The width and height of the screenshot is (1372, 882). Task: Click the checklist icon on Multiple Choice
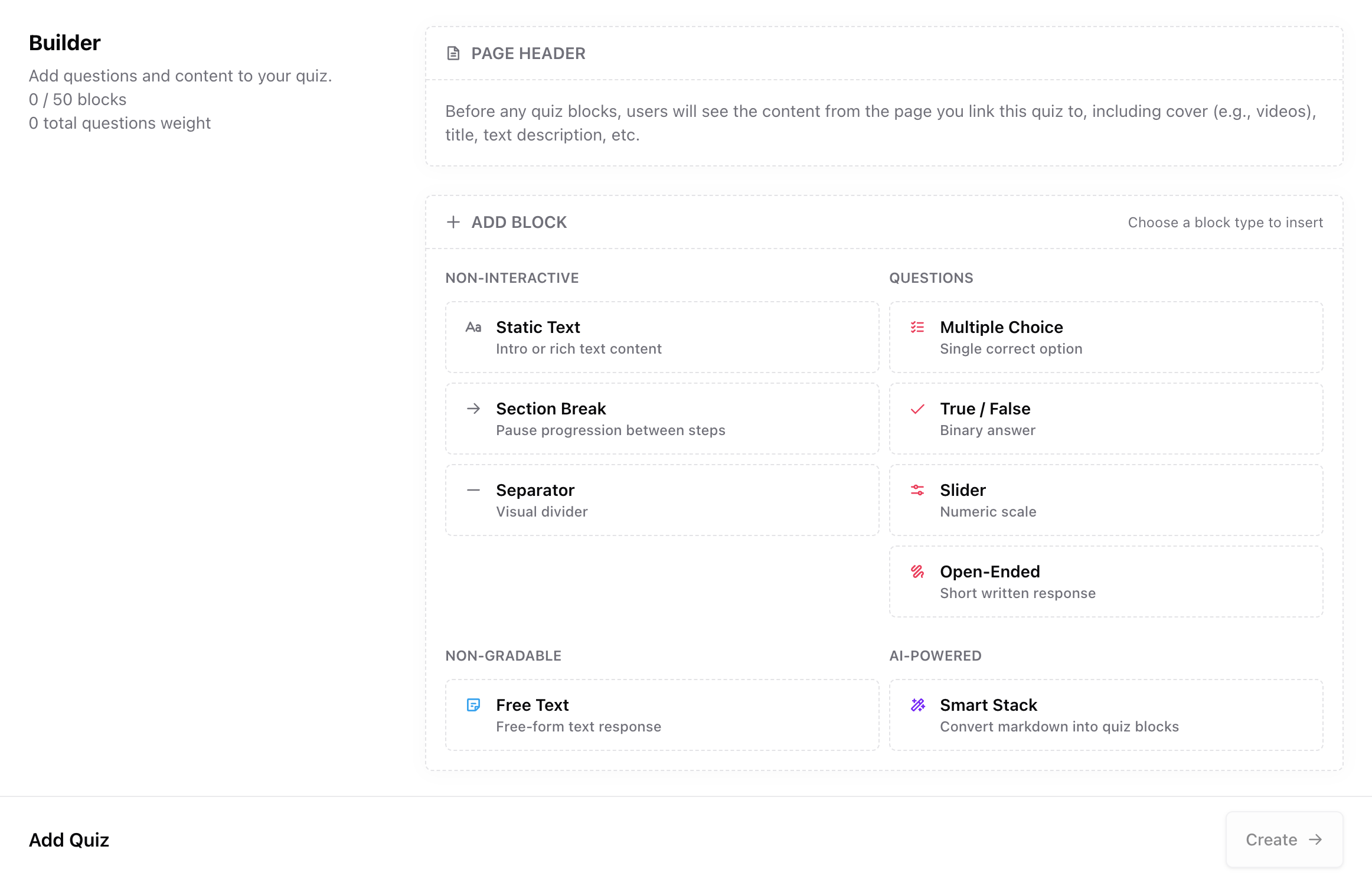pyautogui.click(x=917, y=327)
